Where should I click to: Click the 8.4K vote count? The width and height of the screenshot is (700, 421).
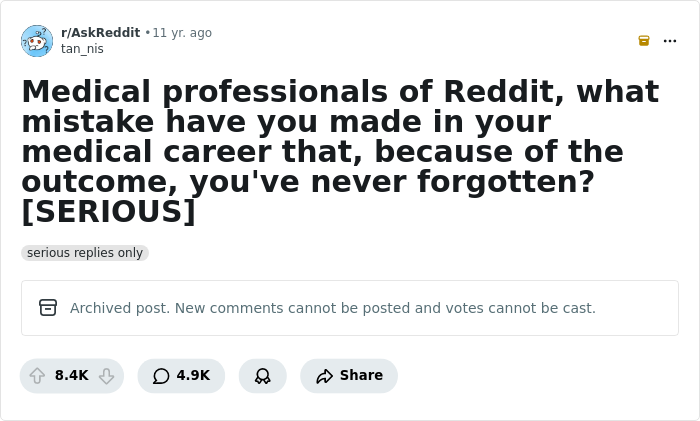click(x=72, y=376)
